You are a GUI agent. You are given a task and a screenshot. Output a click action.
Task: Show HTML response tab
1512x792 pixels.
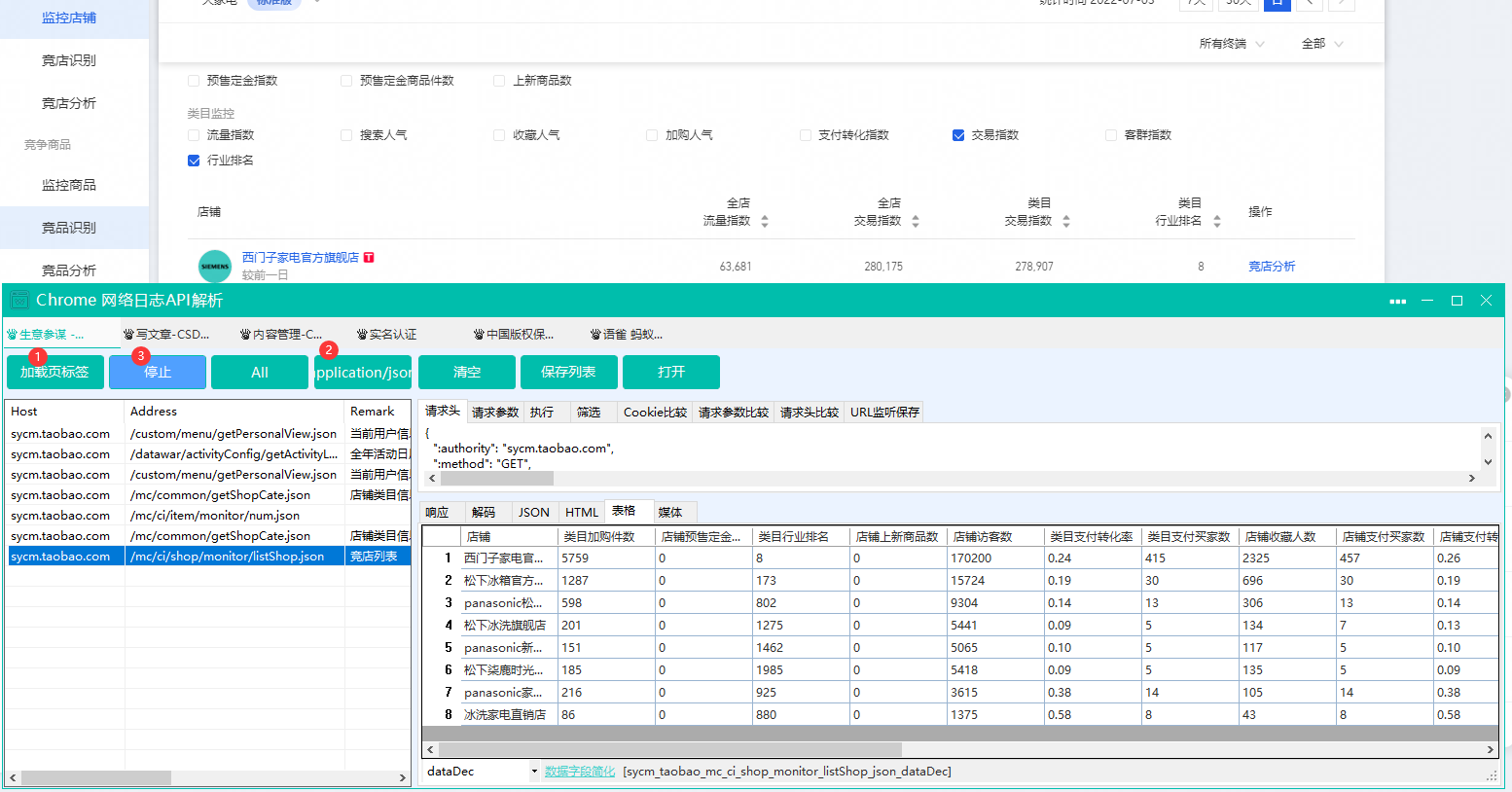click(582, 513)
